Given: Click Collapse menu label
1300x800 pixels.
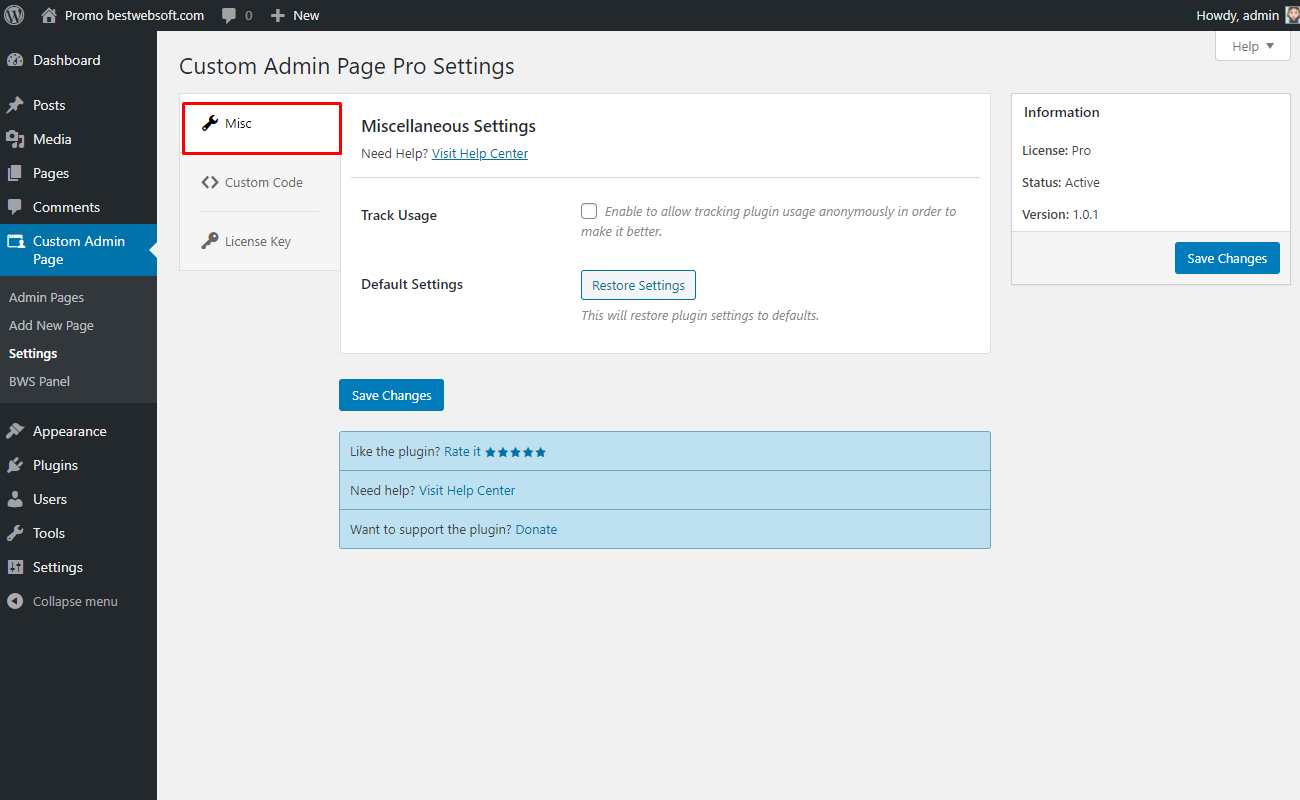Looking at the screenshot, I should click(x=75, y=601).
